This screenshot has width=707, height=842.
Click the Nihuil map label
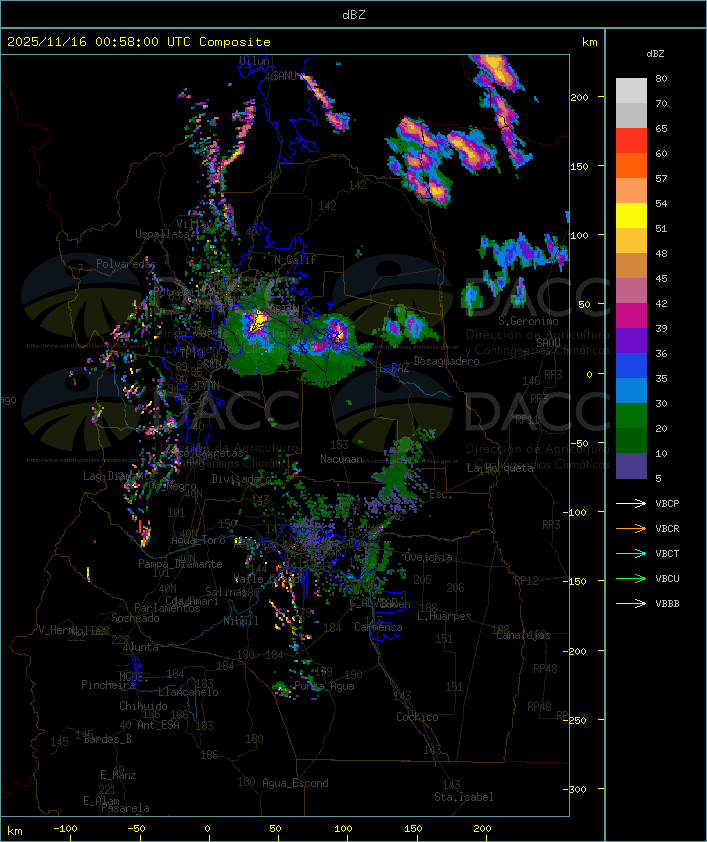241,621
